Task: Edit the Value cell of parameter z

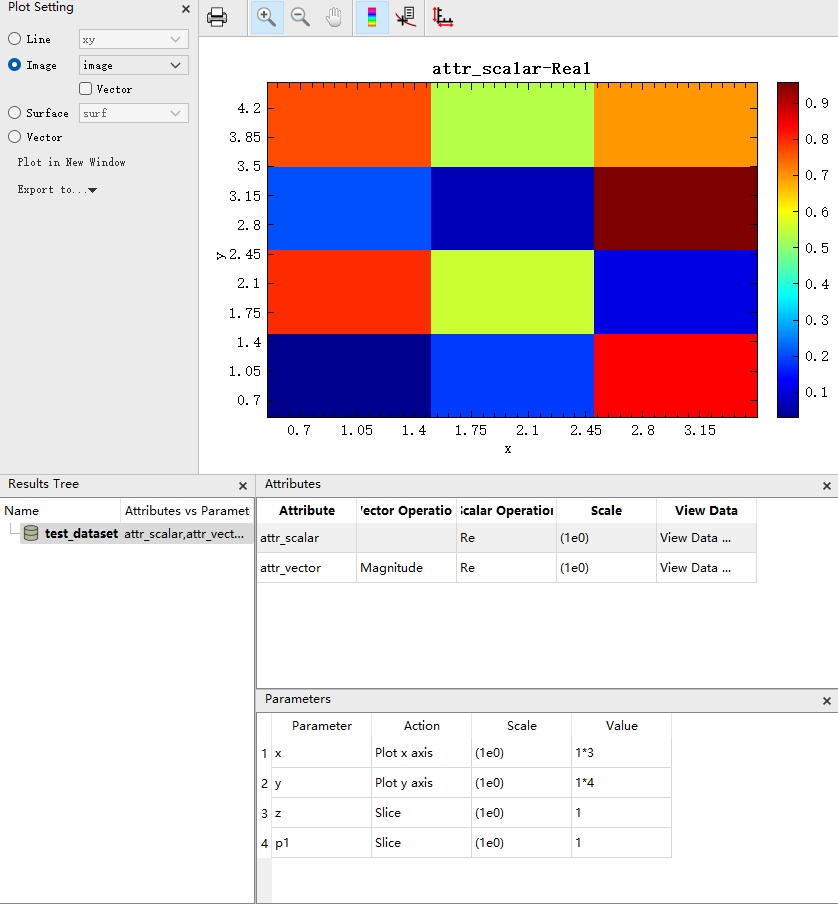Action: click(x=621, y=813)
